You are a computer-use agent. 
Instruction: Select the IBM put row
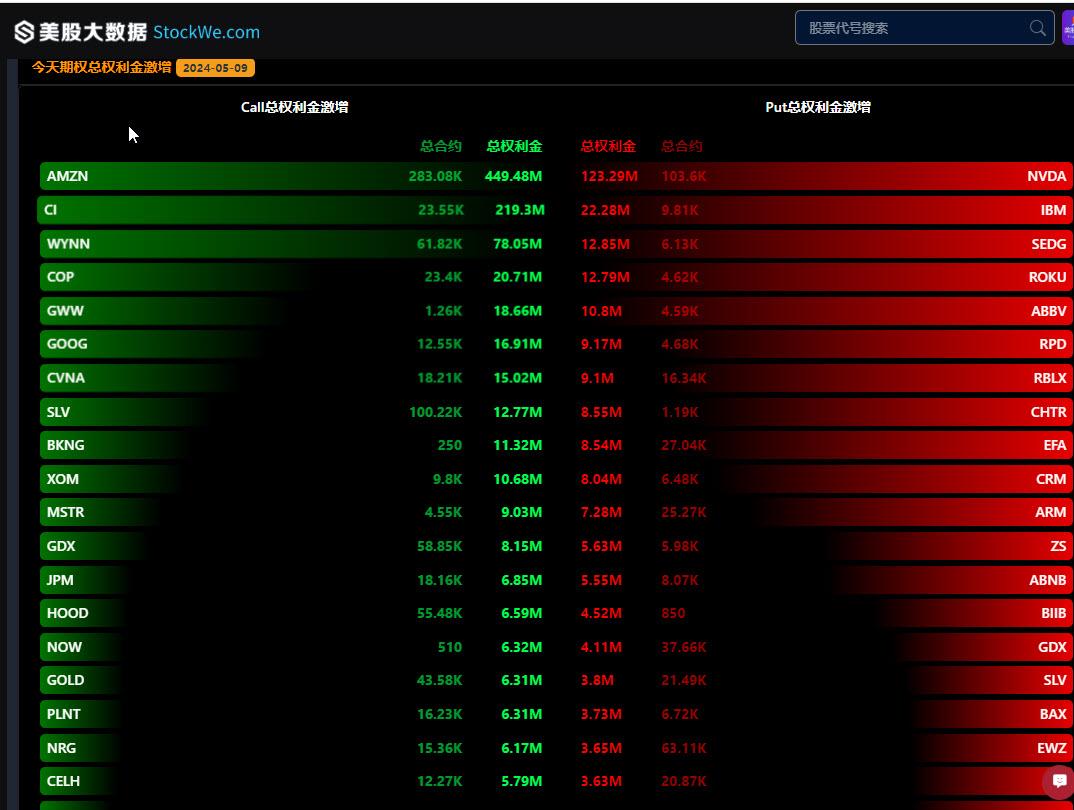tap(824, 210)
